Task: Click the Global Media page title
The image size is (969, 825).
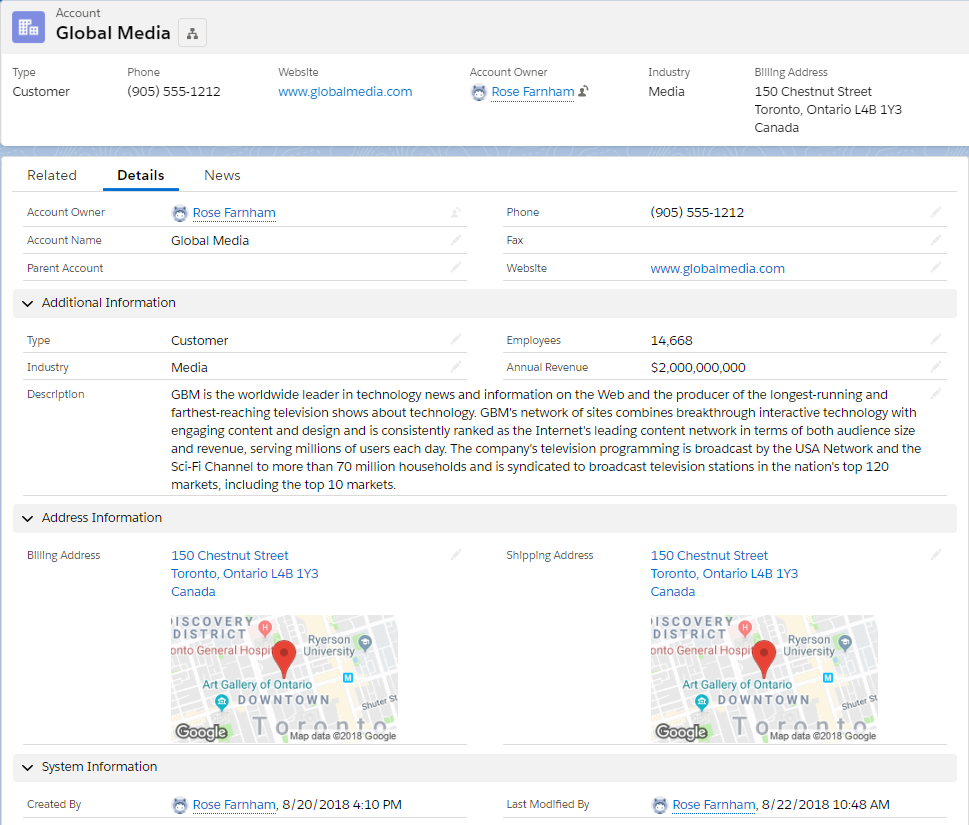Action: pos(113,33)
